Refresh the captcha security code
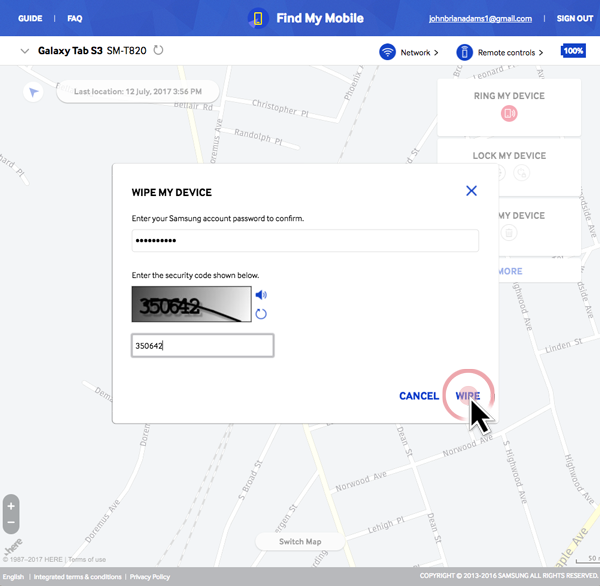Screen dimensions: 600x586 click(261, 314)
